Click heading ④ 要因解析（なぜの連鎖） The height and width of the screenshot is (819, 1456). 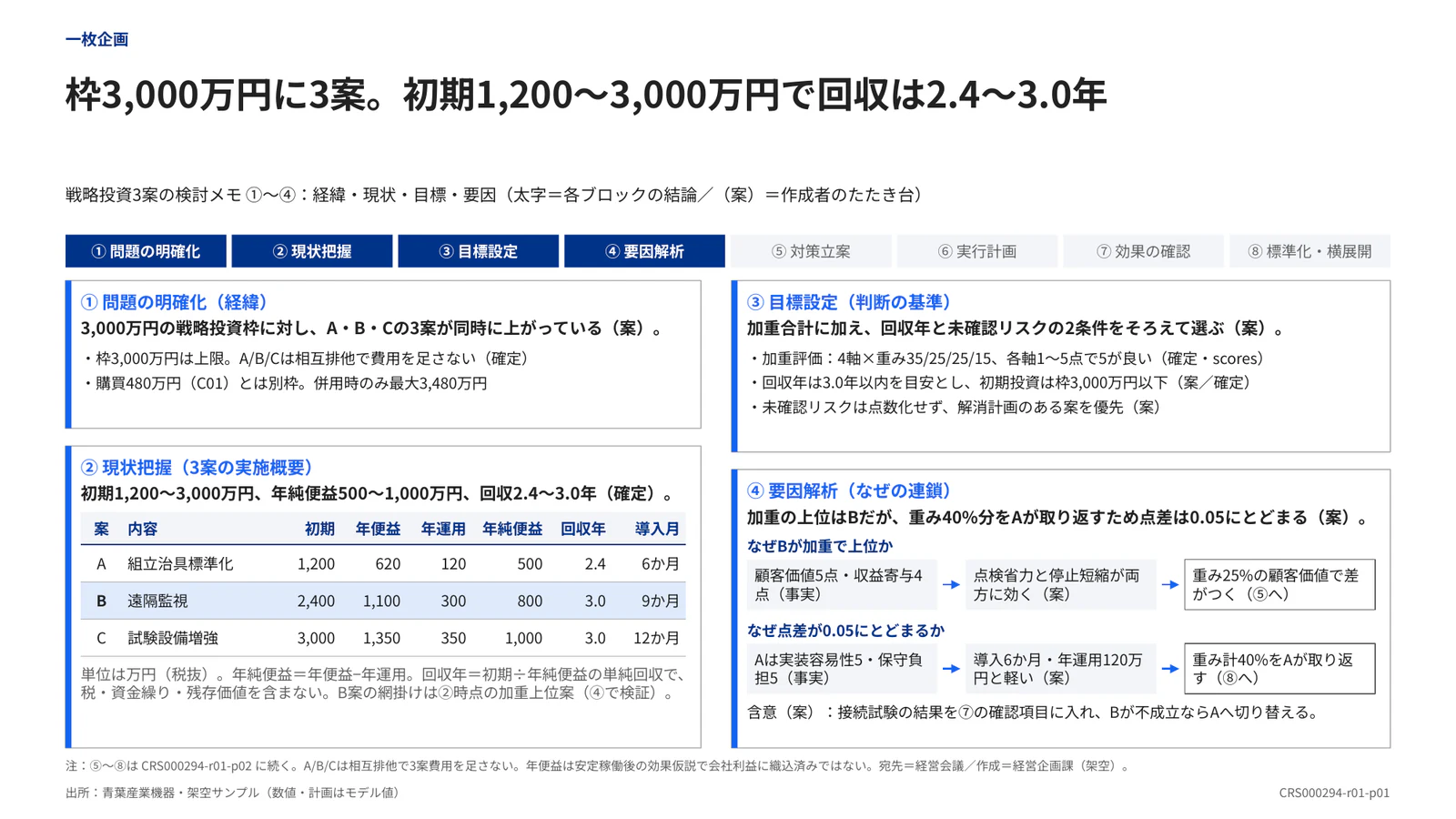point(850,491)
